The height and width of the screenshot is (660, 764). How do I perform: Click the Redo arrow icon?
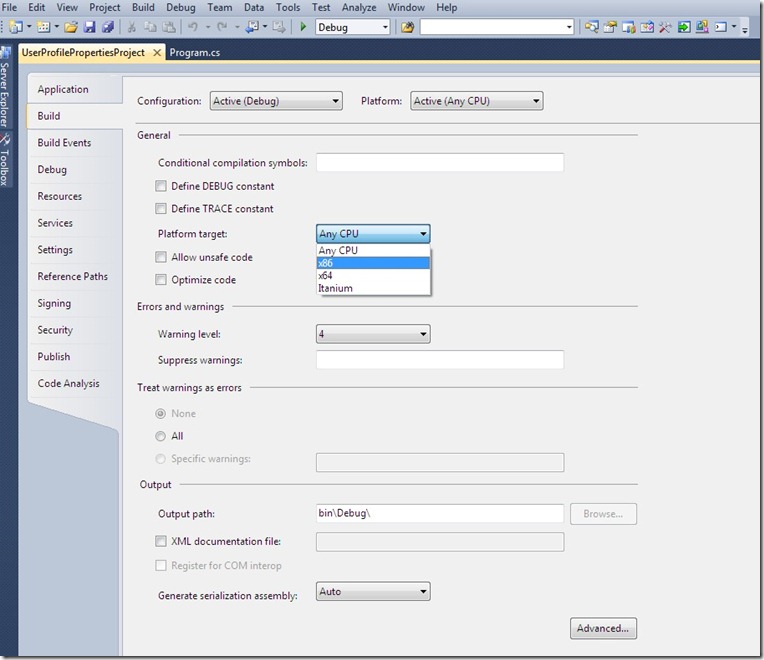point(222,27)
